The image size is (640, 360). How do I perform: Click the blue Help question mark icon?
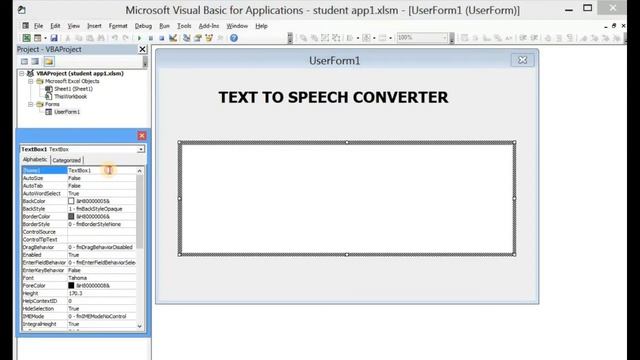coord(234,38)
